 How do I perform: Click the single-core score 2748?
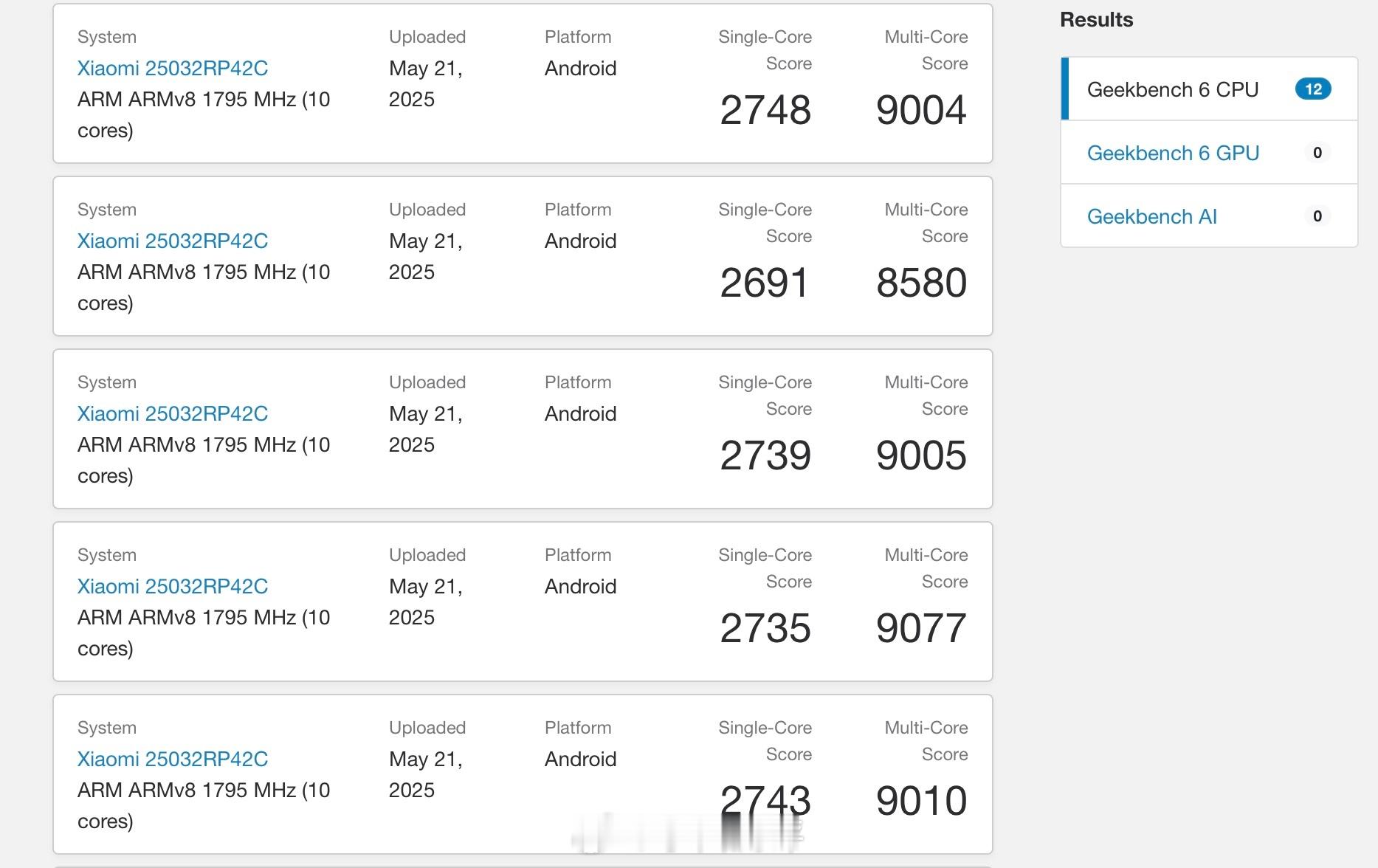765,110
